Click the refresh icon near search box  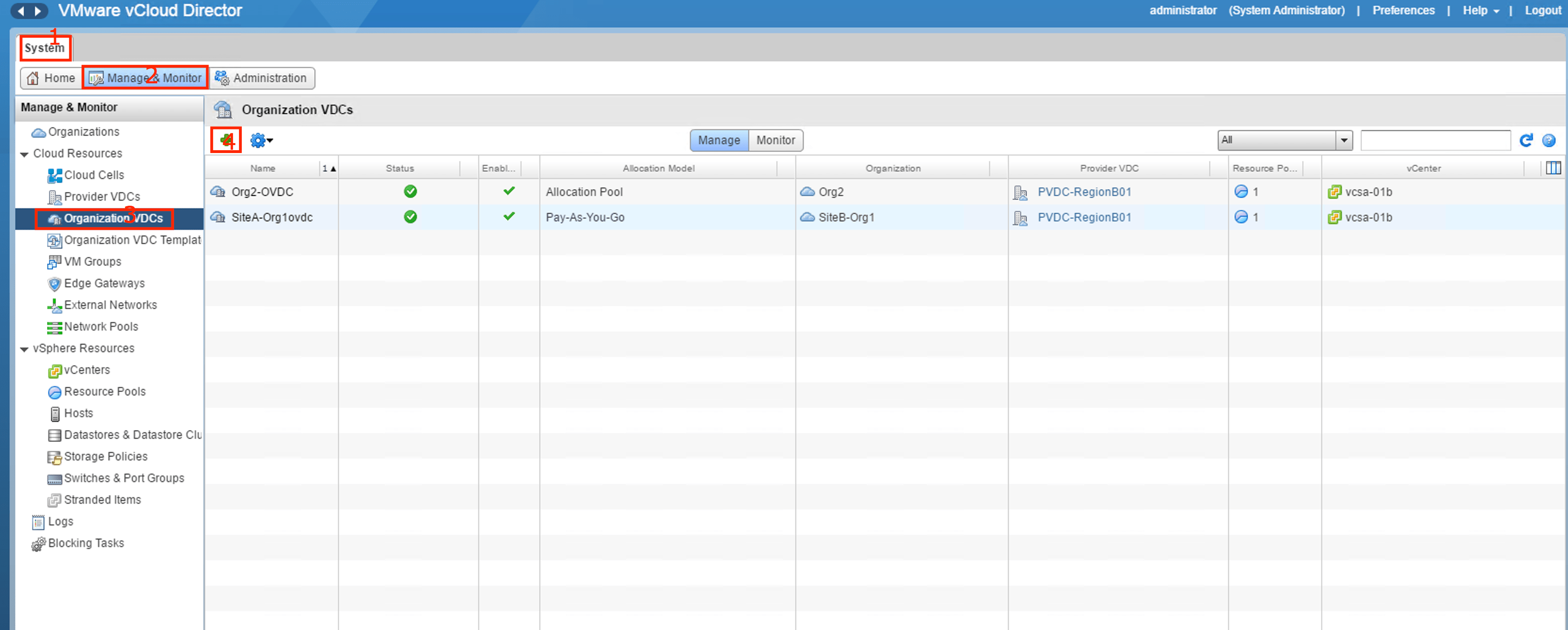coord(1525,141)
